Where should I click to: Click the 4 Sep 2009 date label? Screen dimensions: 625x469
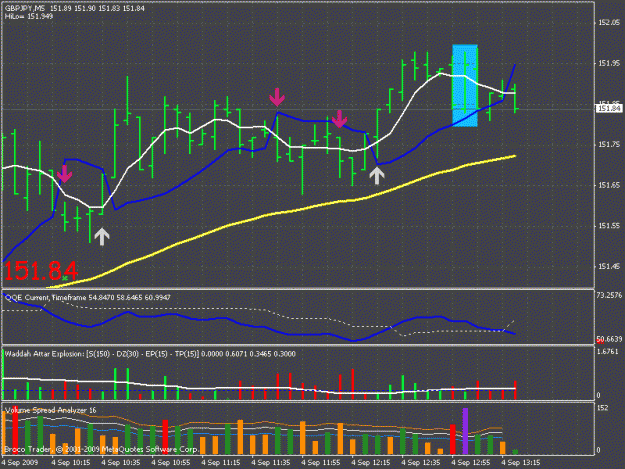tap(20, 463)
